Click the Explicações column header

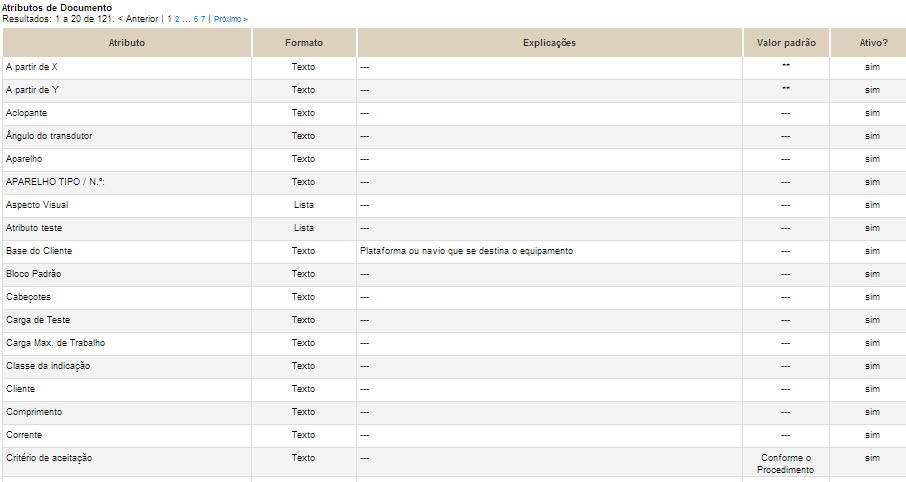coord(549,43)
